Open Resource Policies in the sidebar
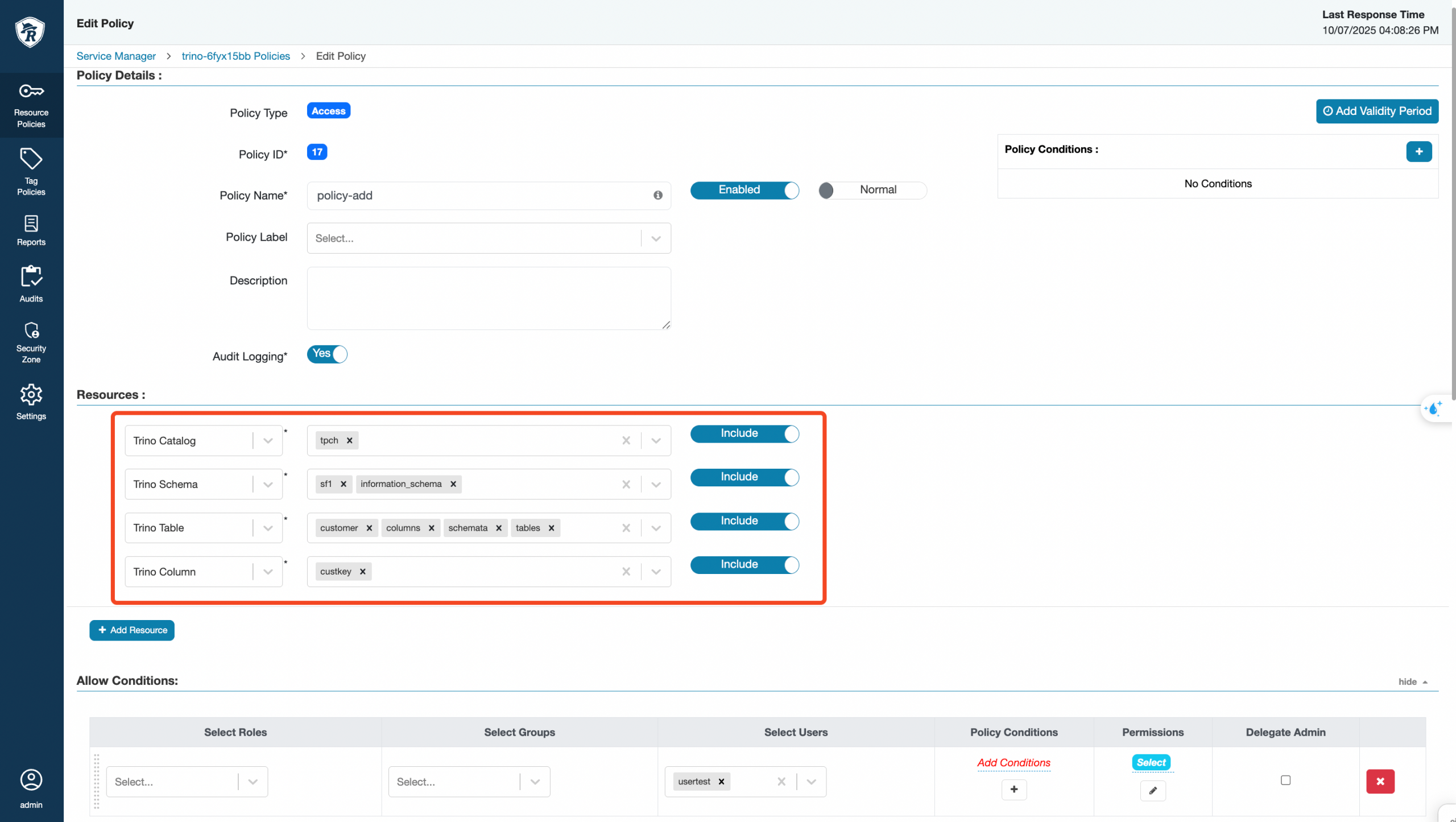This screenshot has height=822, width=1456. point(31,105)
